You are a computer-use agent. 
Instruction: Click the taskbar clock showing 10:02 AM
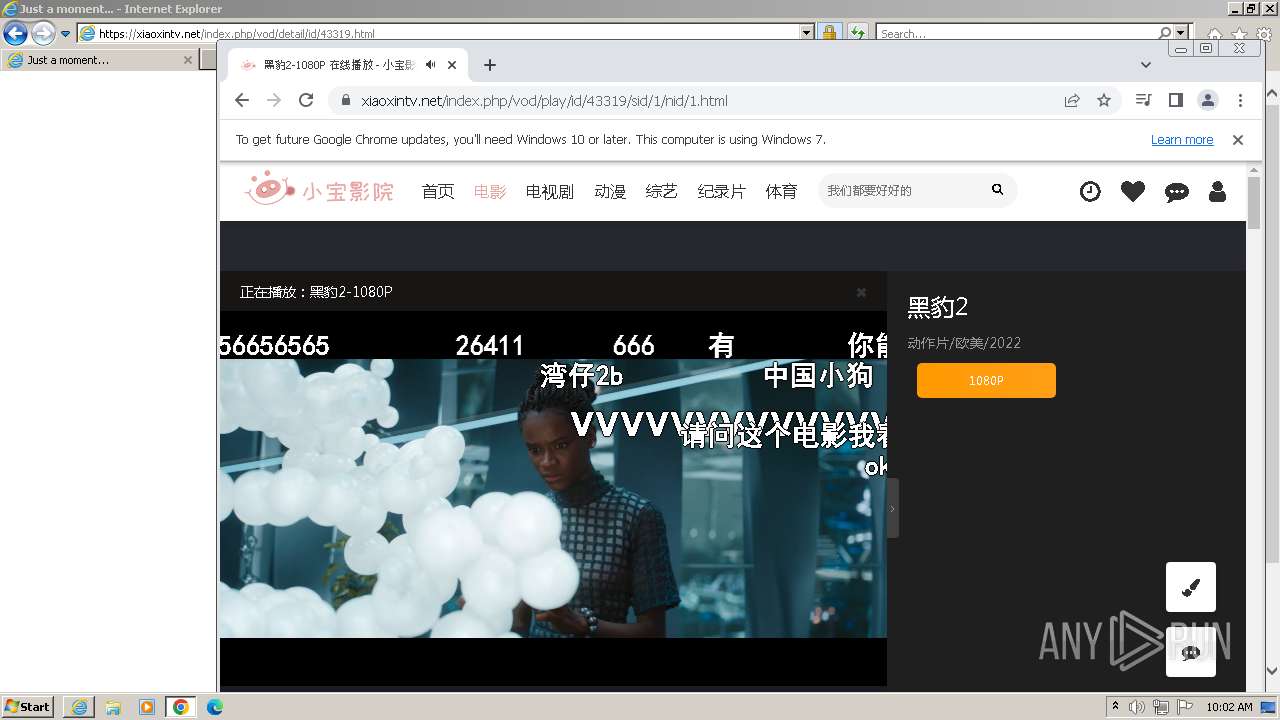coord(1229,707)
